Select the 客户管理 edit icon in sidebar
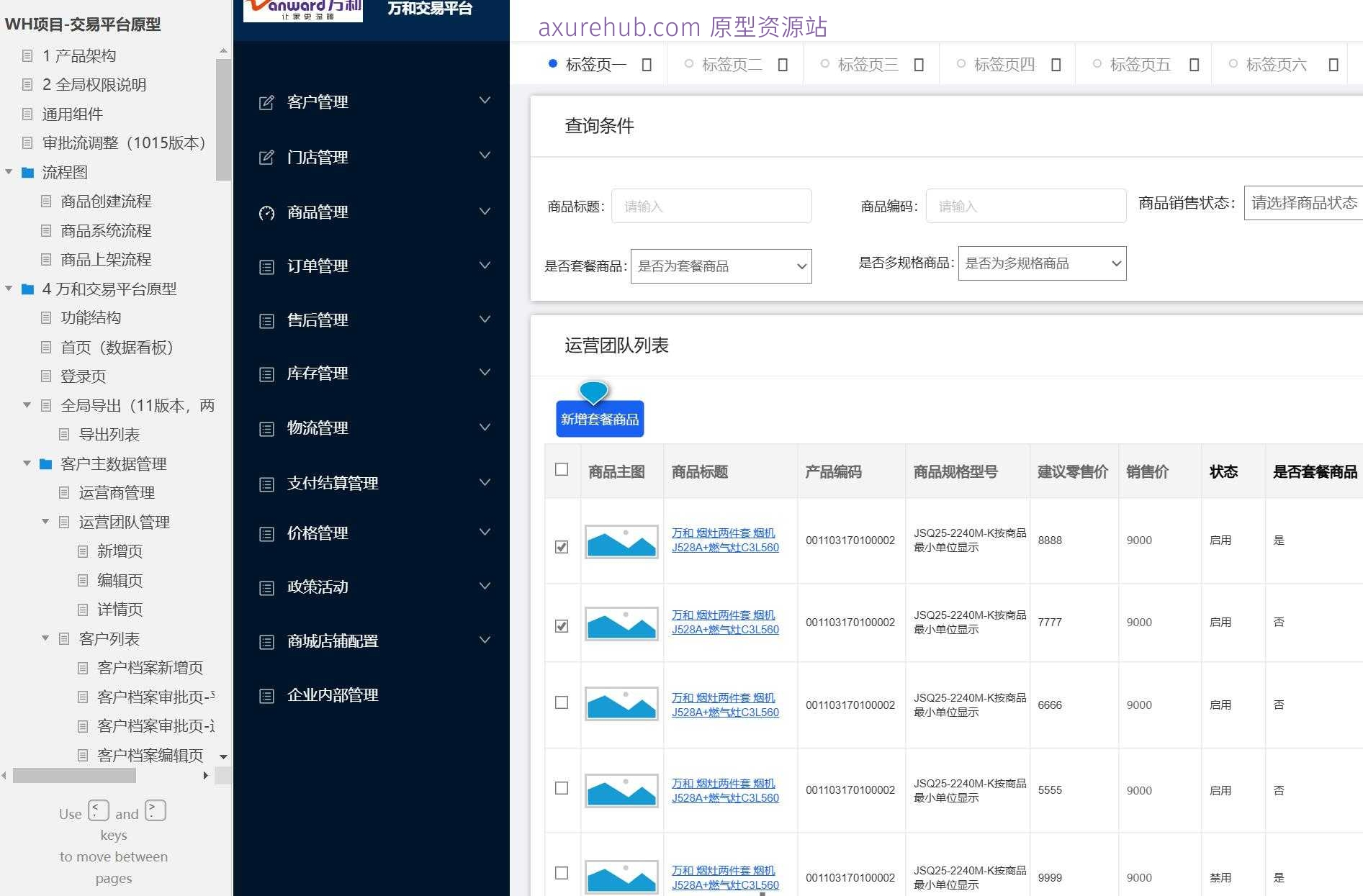 (266, 101)
